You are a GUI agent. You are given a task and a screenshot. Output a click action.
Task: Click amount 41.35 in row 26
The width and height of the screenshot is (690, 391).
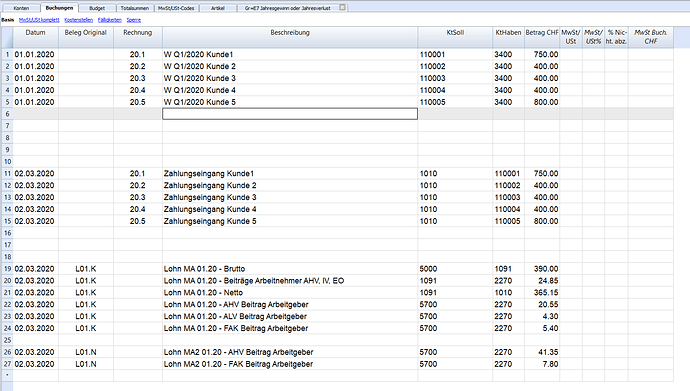(542, 352)
